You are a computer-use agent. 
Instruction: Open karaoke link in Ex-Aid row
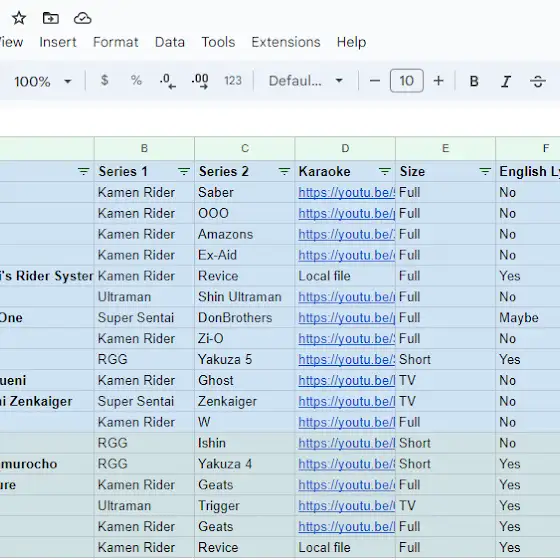tap(346, 255)
